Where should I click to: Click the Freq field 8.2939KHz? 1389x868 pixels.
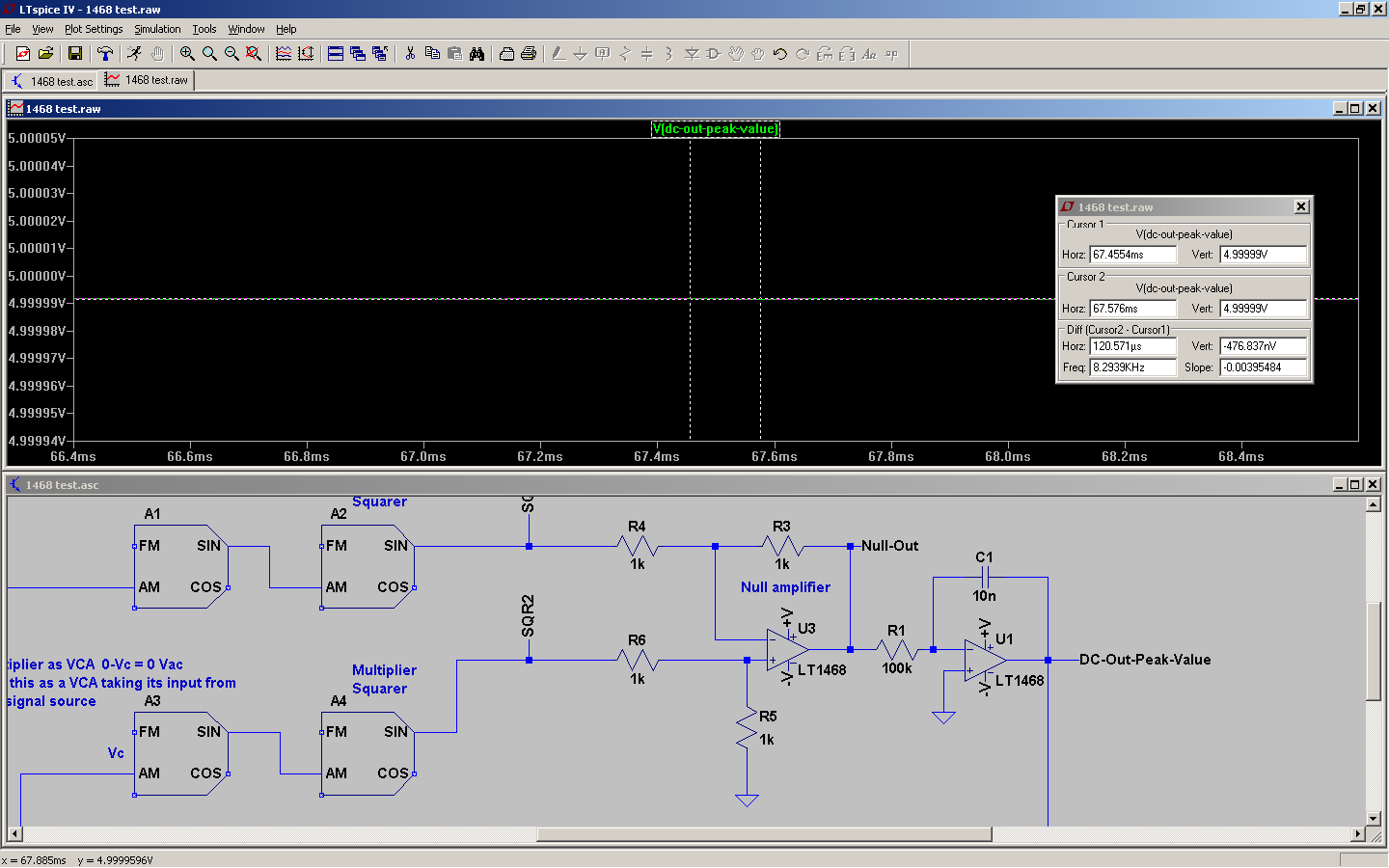(1133, 367)
